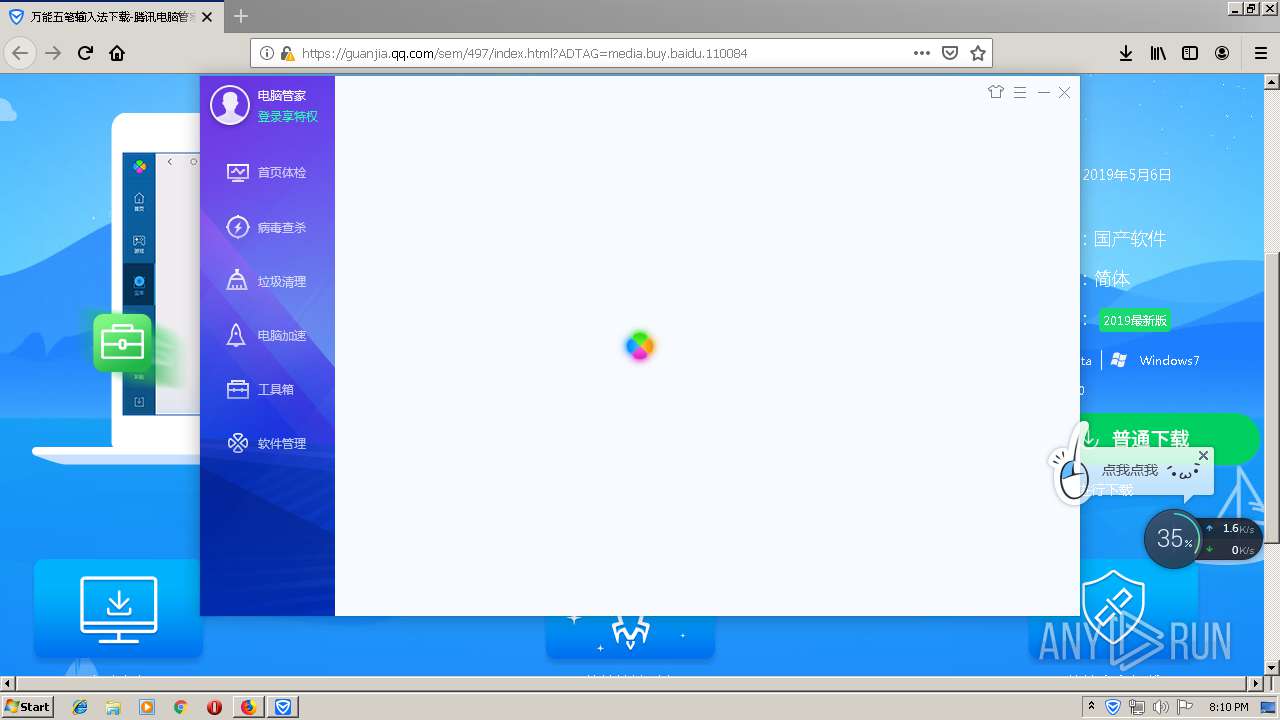Open the 电脑管家 main menu icon
The width and height of the screenshot is (1280, 720).
pyautogui.click(x=1020, y=92)
